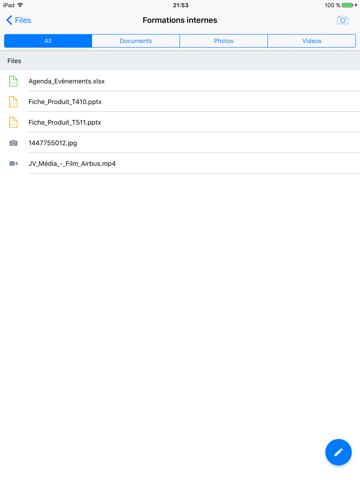Switch to the Photos tab

pyautogui.click(x=224, y=41)
